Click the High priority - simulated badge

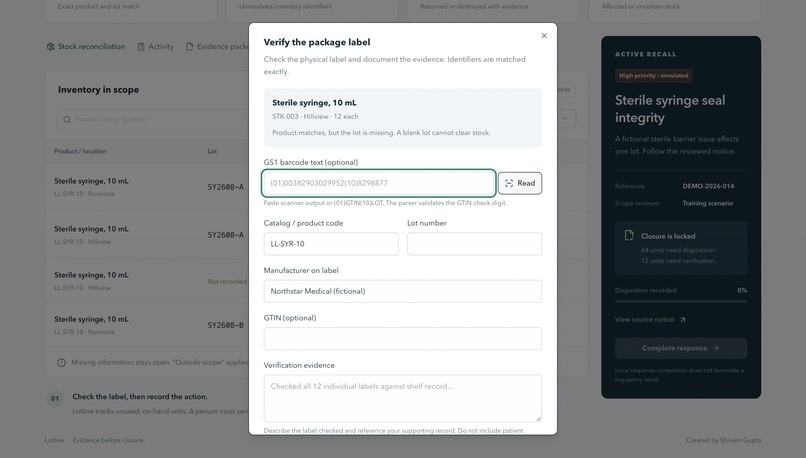coord(653,76)
